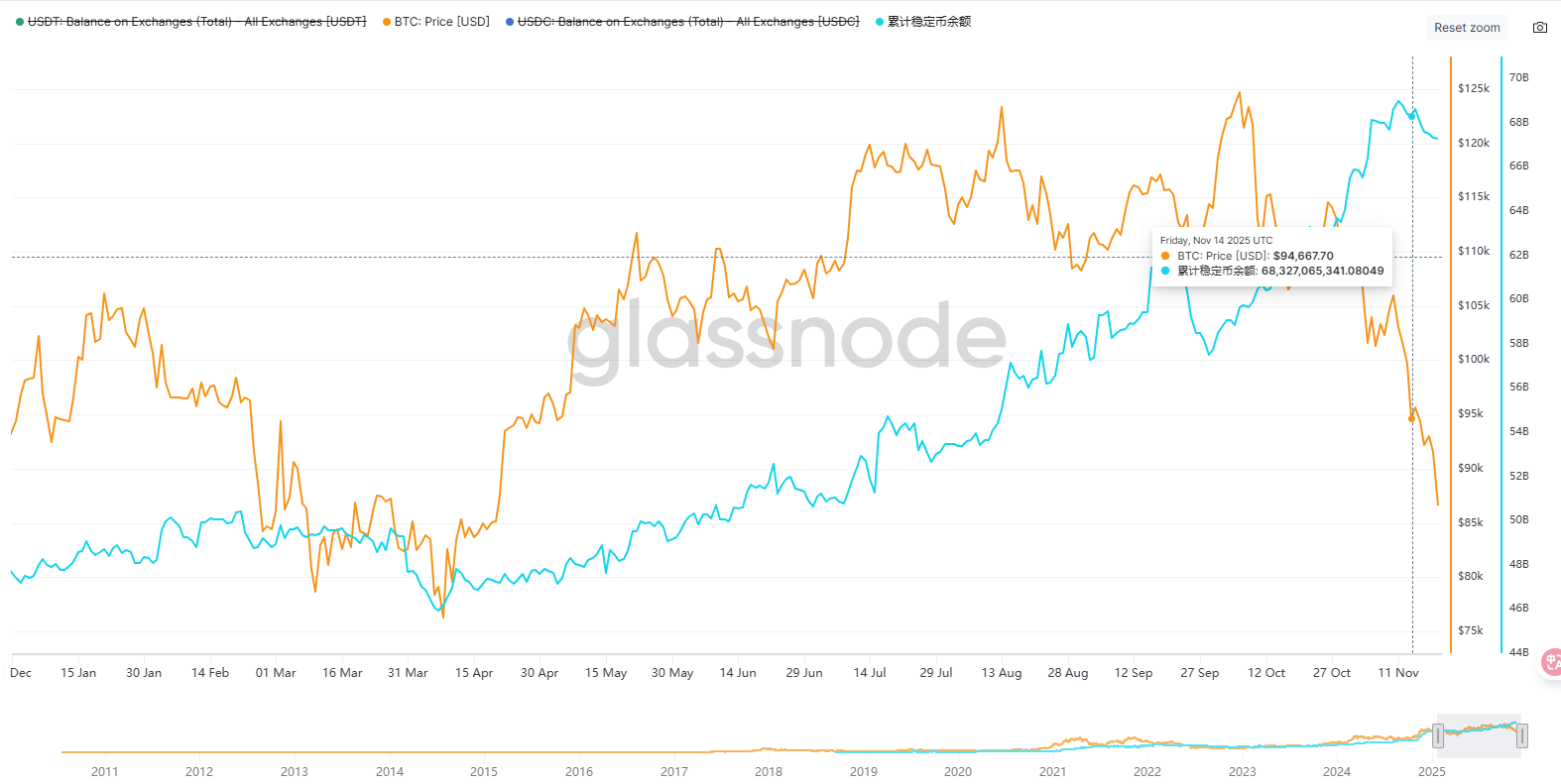Show the hidden USDC Balance on Exchanges series

click(x=688, y=22)
